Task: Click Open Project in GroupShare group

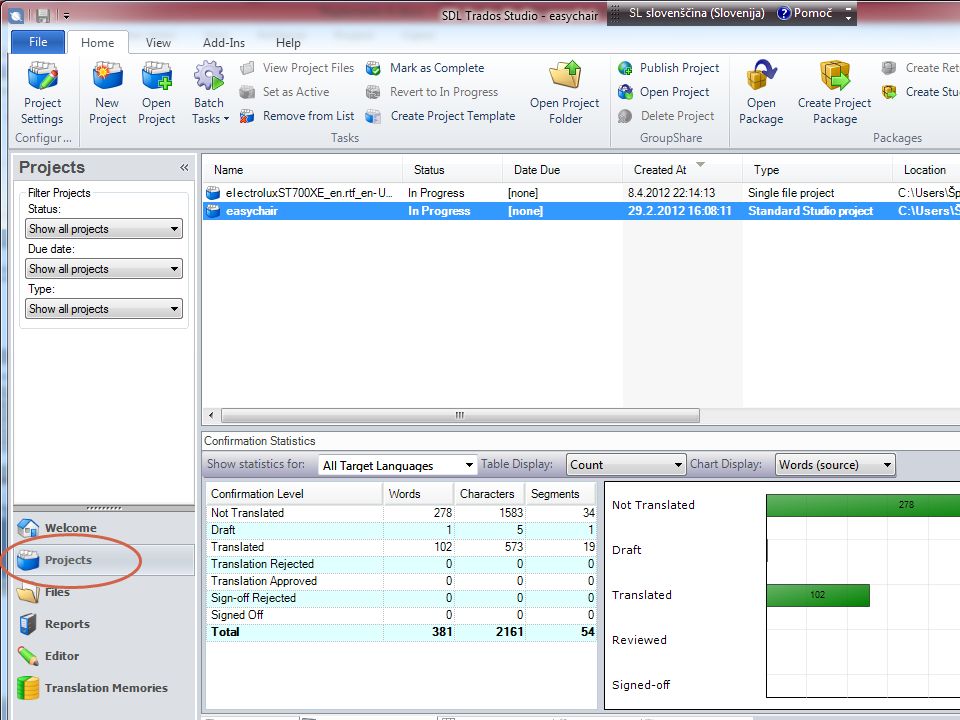Action: (x=664, y=92)
